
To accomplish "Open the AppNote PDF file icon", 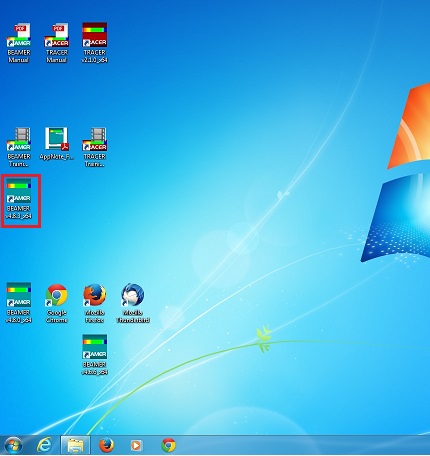I will (x=57, y=144).
